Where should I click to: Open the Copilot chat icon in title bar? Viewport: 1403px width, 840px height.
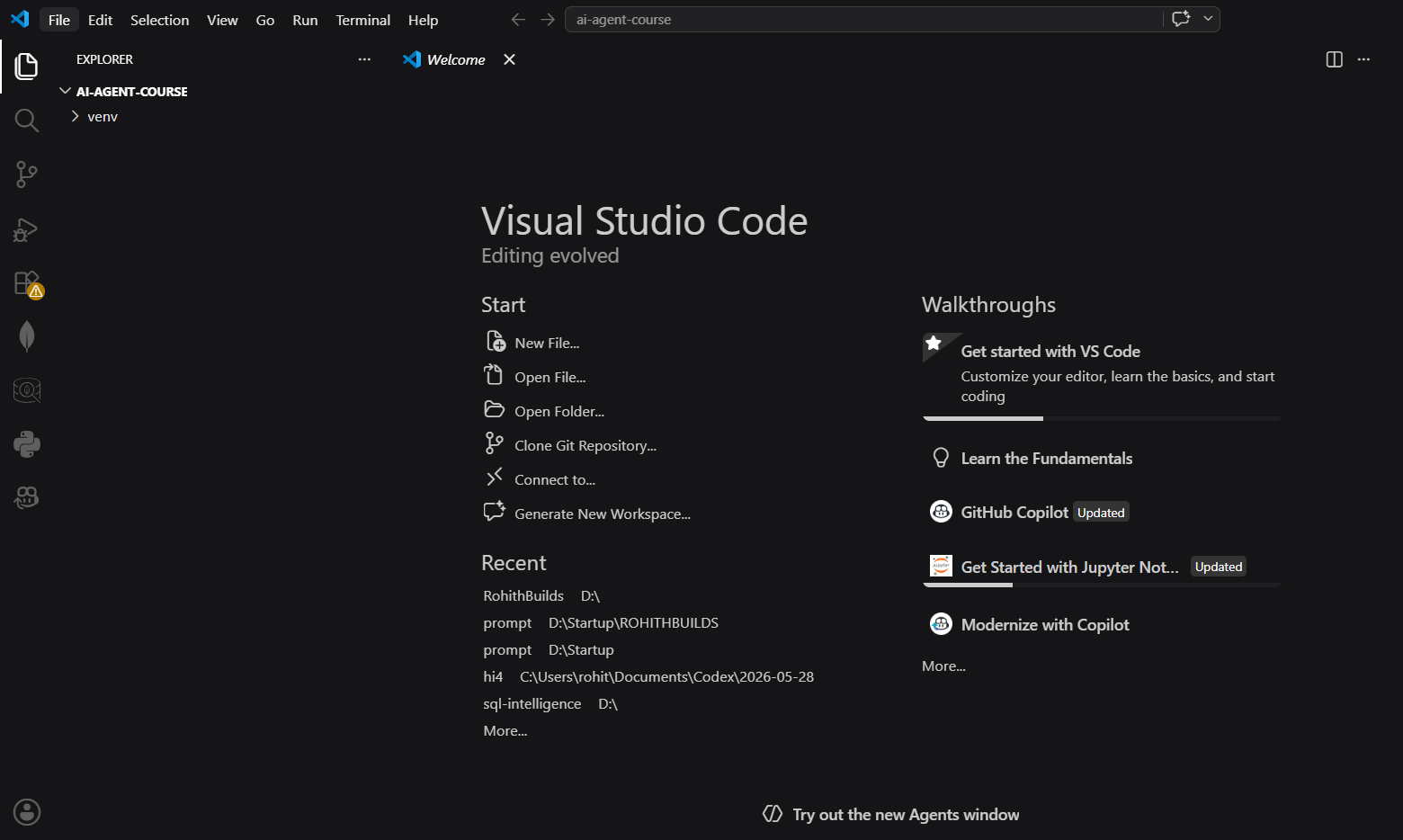1181,19
